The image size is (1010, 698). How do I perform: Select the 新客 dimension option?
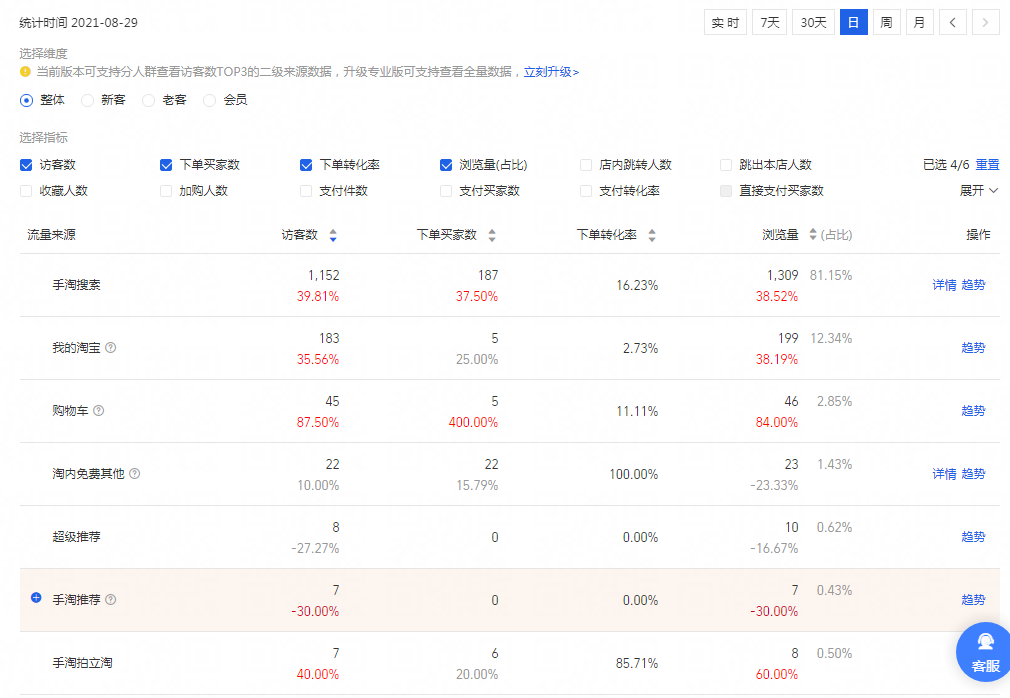[x=86, y=100]
